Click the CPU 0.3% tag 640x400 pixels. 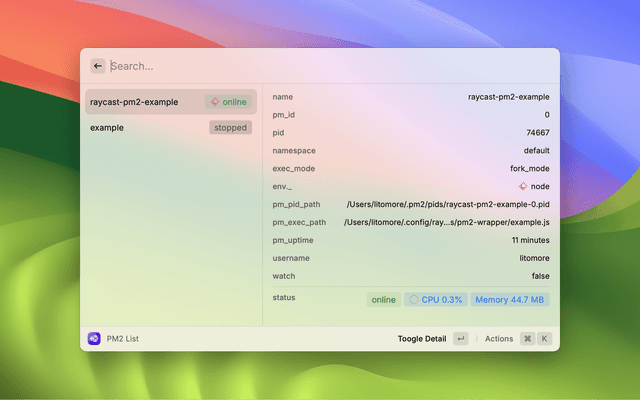pos(435,299)
